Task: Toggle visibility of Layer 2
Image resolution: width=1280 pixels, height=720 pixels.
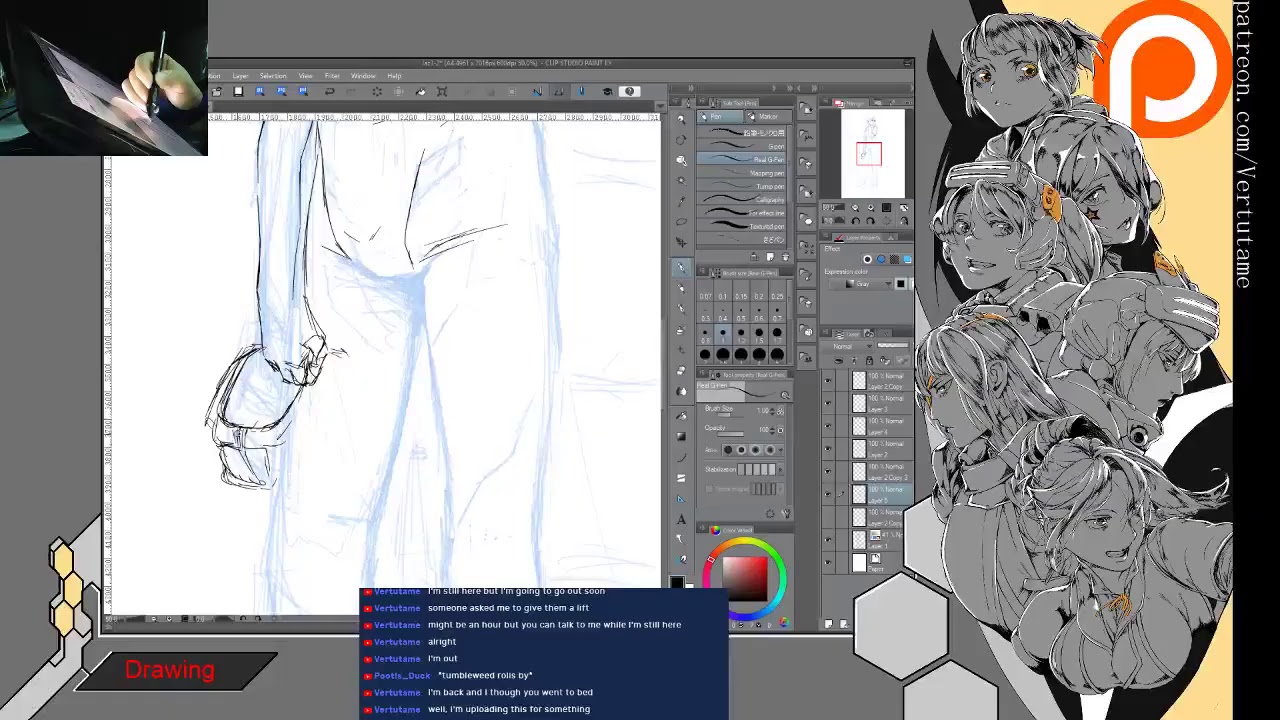Action: 827,449
